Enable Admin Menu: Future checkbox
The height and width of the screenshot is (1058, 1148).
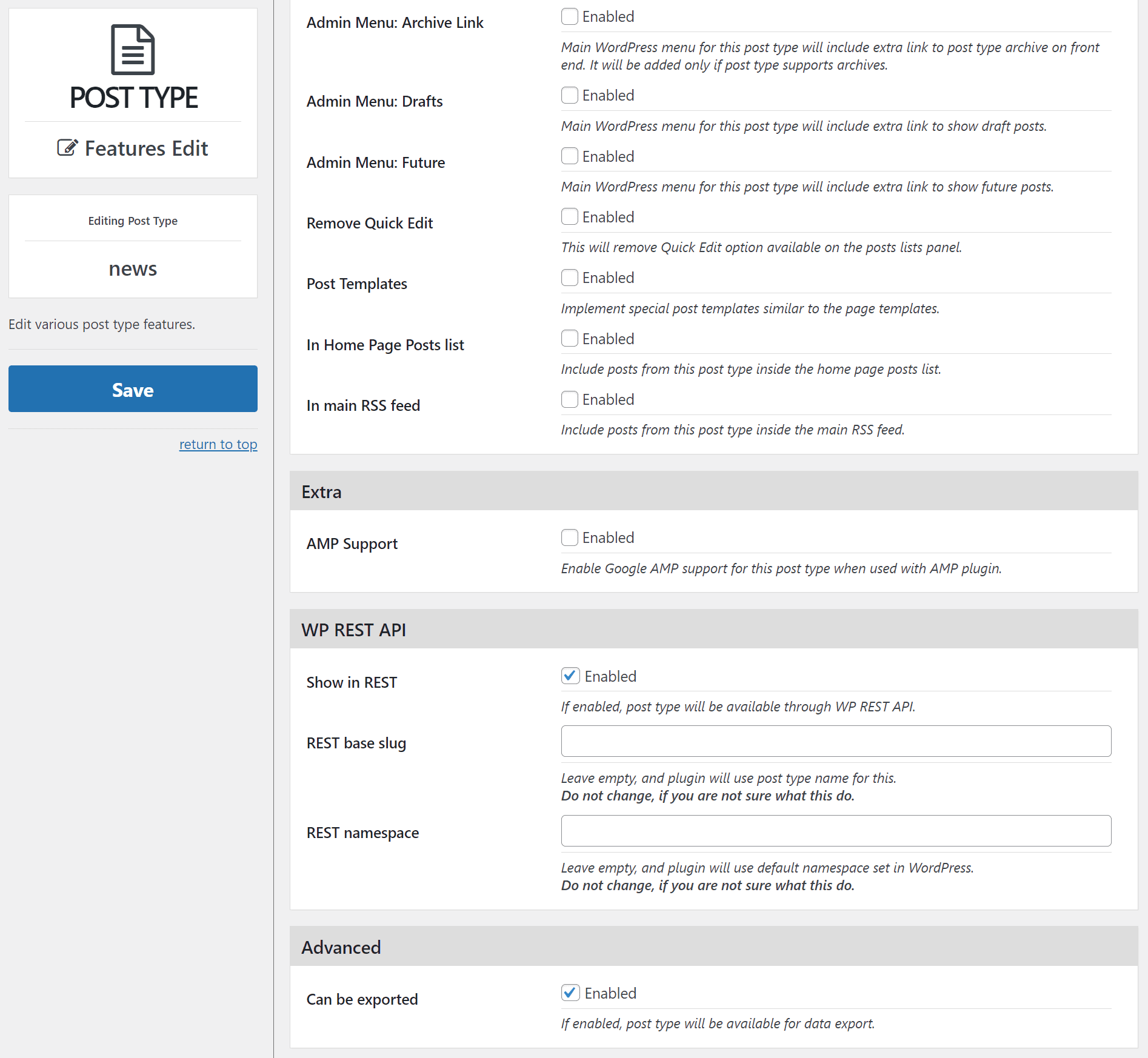click(x=569, y=156)
